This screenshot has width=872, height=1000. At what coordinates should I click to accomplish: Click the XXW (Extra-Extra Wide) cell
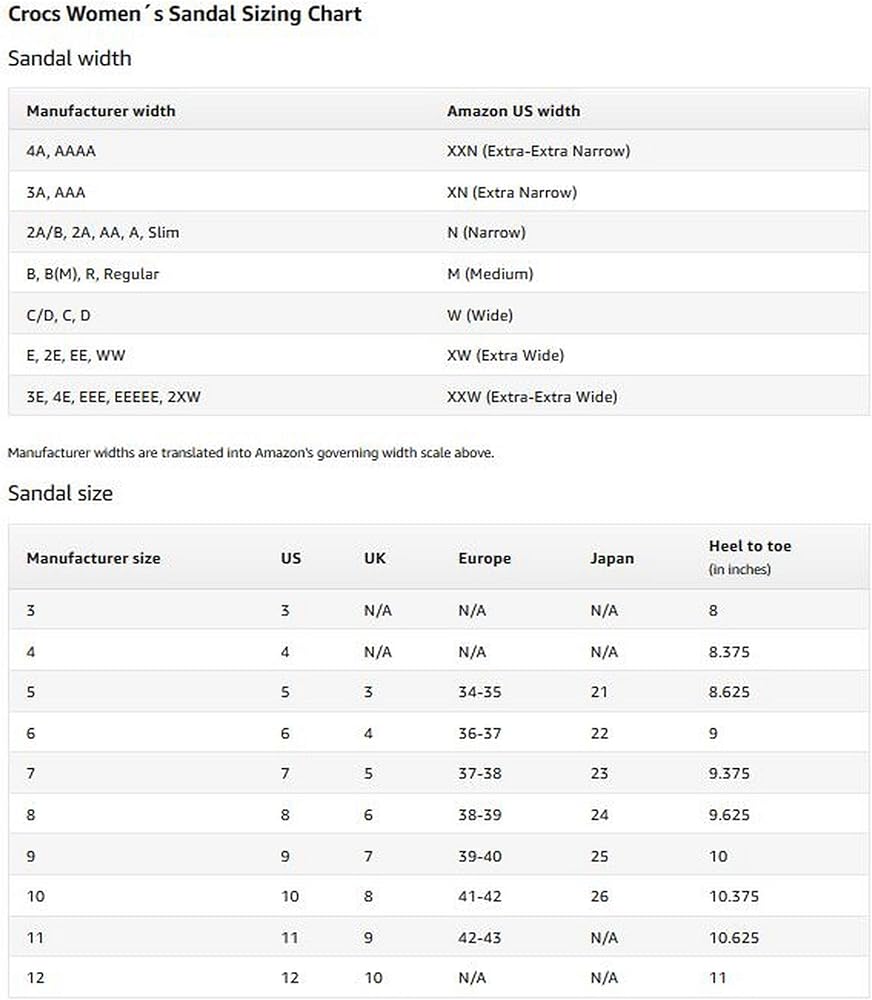coord(532,397)
